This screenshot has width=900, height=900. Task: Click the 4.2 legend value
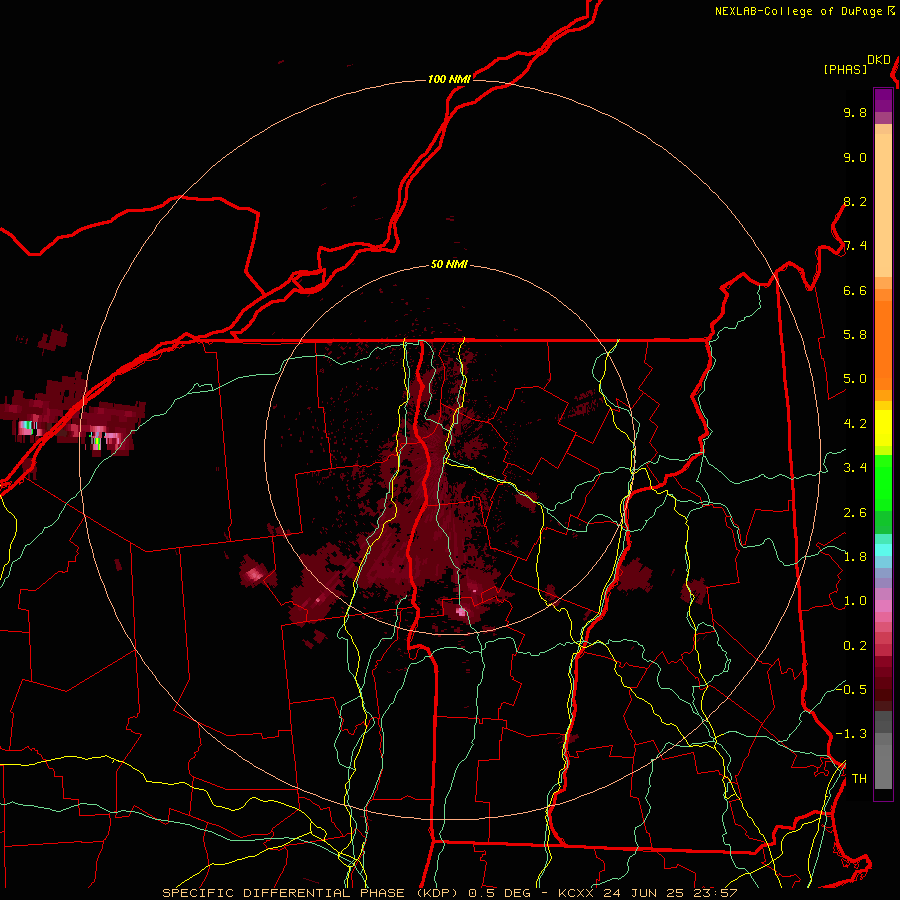855,424
